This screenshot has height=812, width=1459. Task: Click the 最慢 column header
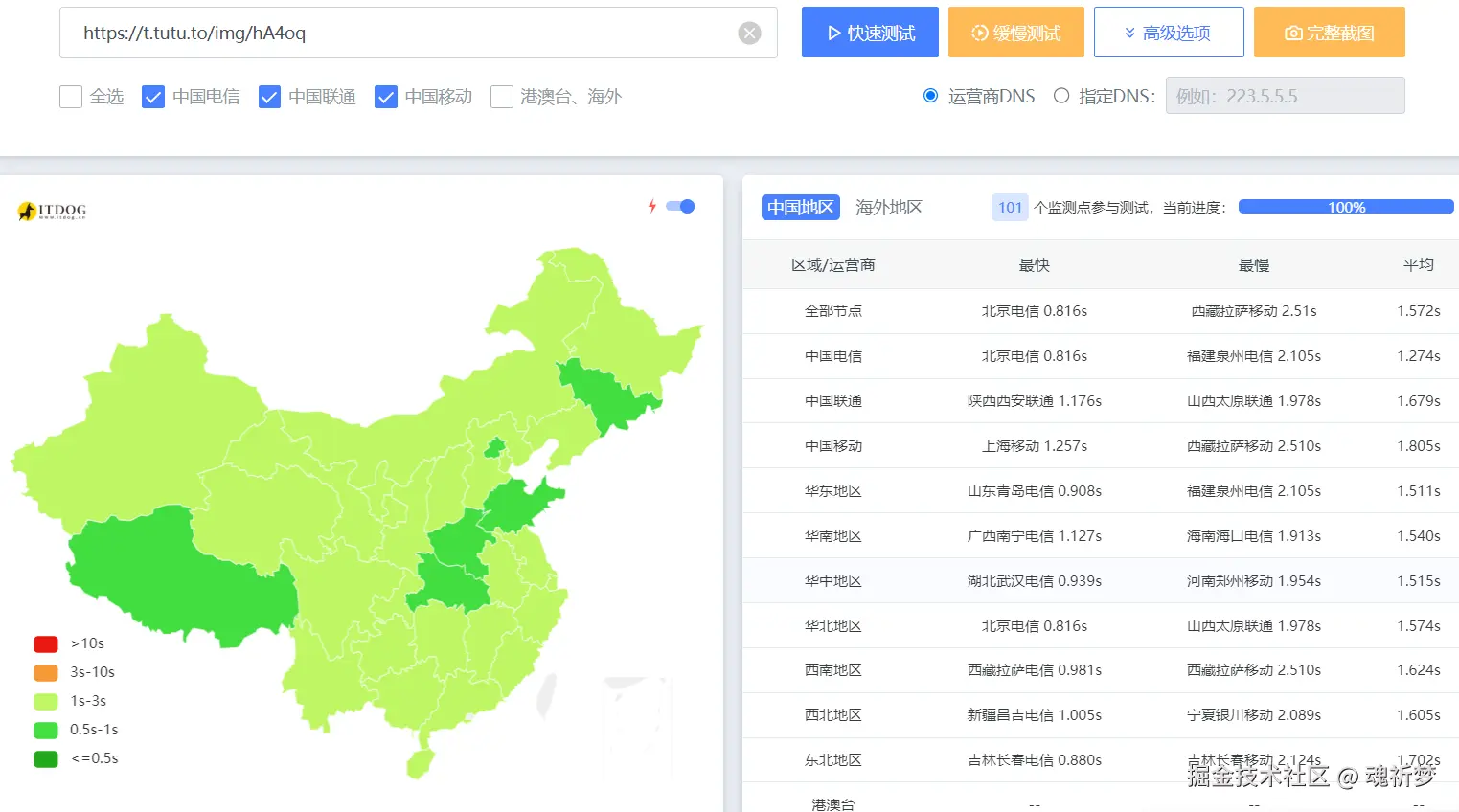point(1254,265)
